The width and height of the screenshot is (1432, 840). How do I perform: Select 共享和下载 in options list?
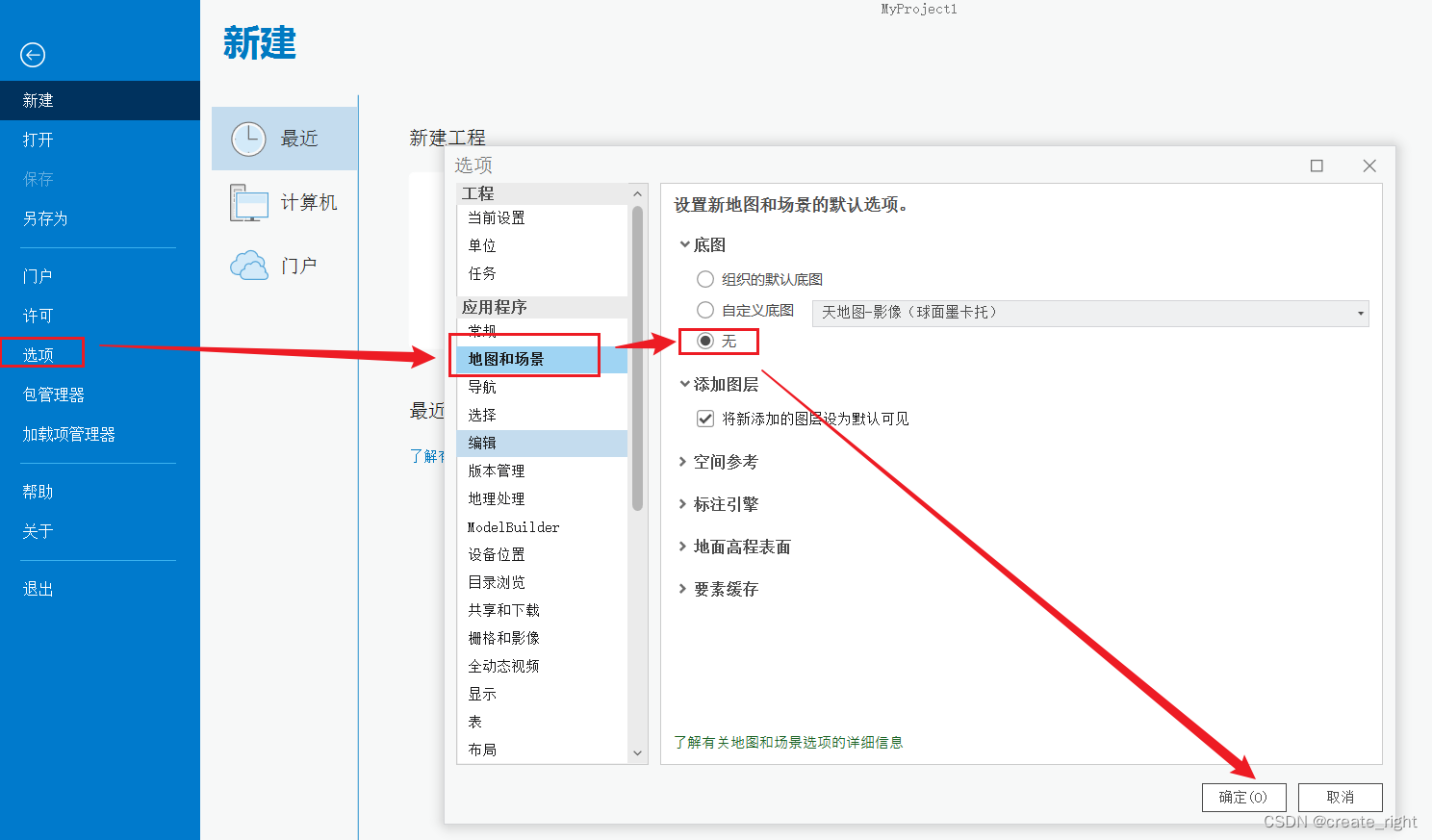(x=543, y=610)
